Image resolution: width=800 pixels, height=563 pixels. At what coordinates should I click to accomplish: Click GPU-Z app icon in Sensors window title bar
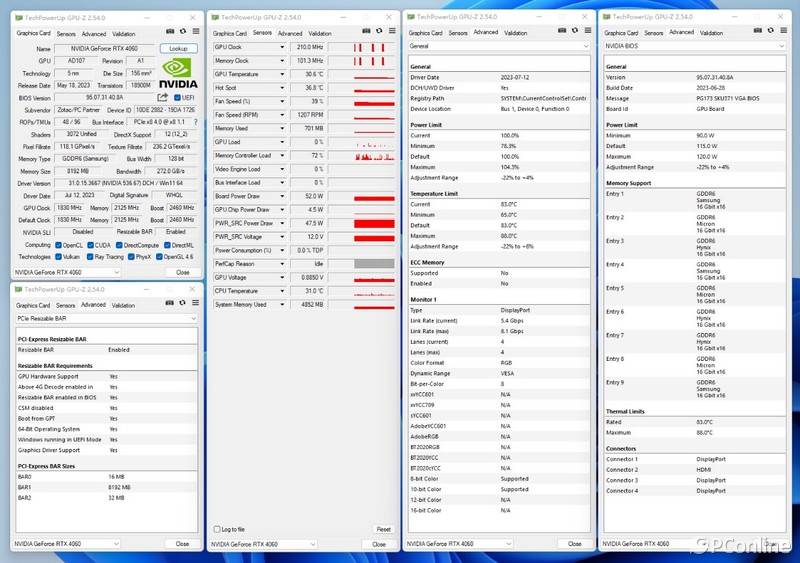(215, 17)
